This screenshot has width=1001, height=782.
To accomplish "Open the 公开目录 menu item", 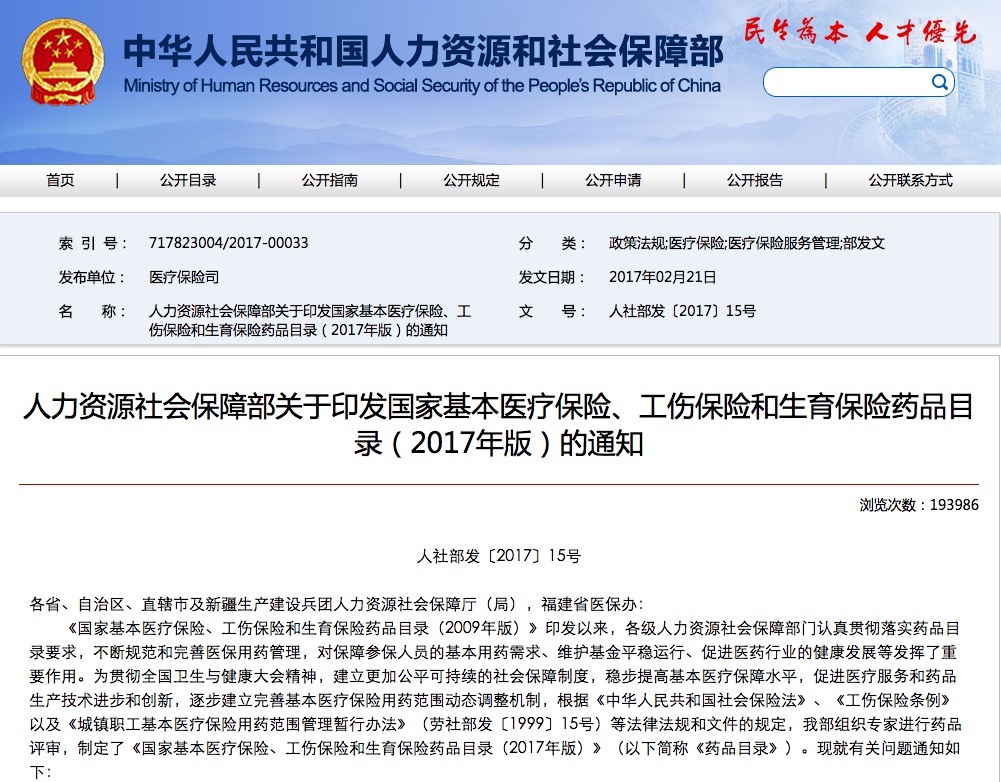I will (x=188, y=181).
